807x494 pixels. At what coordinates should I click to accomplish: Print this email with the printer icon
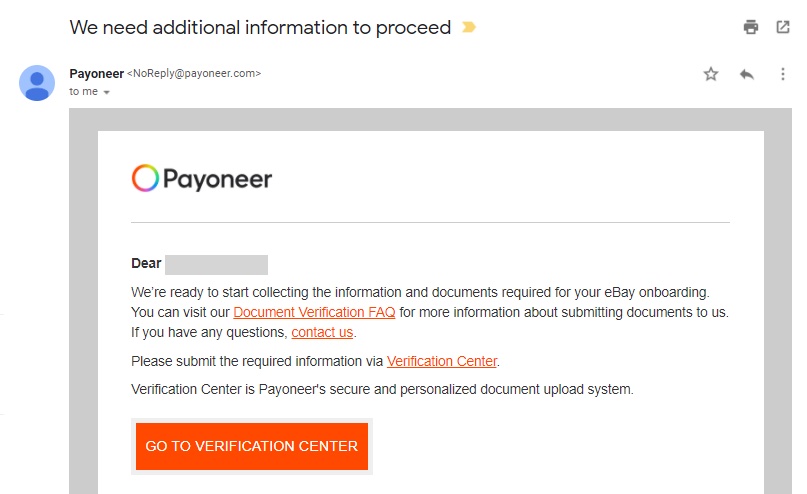[751, 27]
